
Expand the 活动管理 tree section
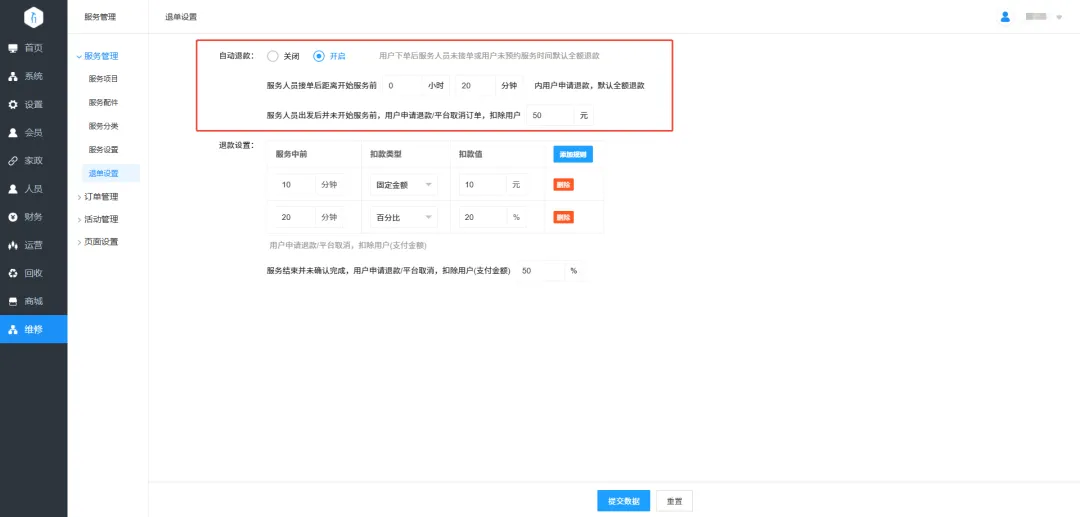pos(100,219)
